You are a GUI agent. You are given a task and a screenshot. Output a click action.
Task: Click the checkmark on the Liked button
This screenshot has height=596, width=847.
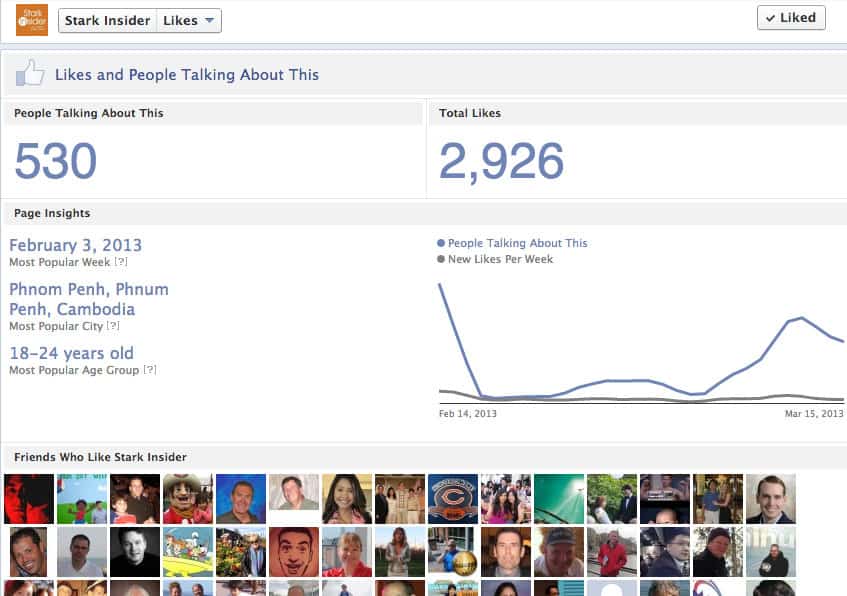(770, 18)
